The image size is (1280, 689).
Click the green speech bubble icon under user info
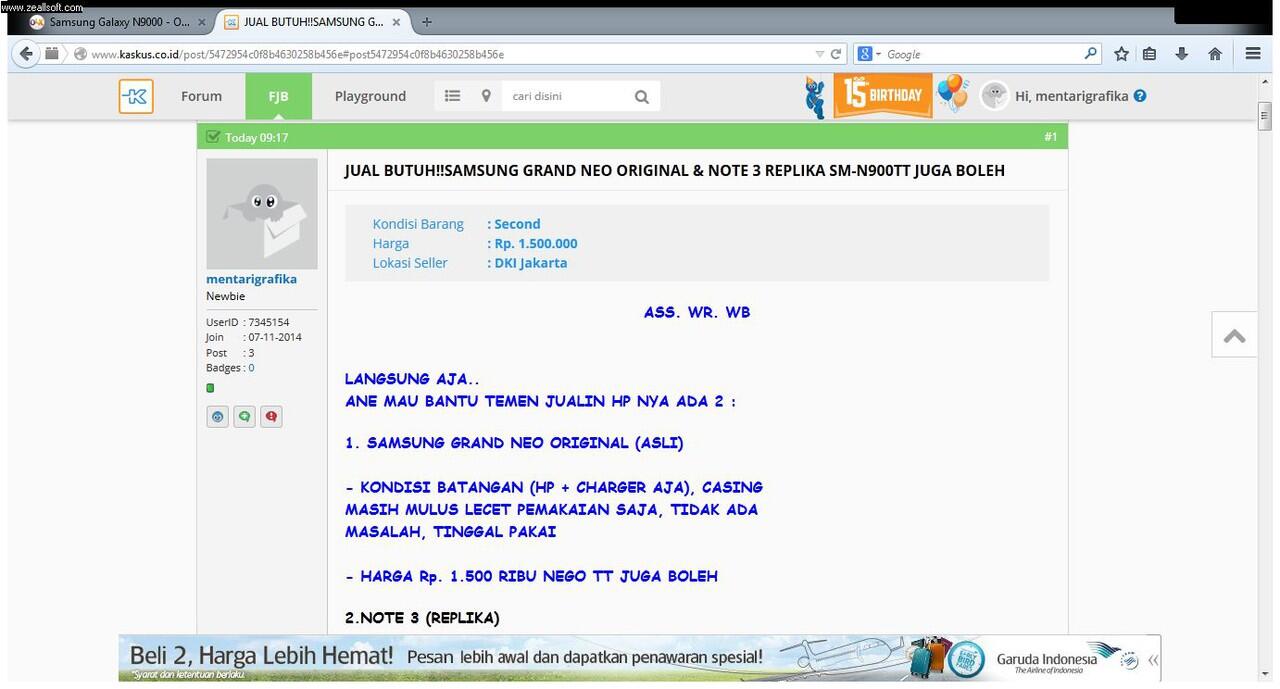coord(244,417)
